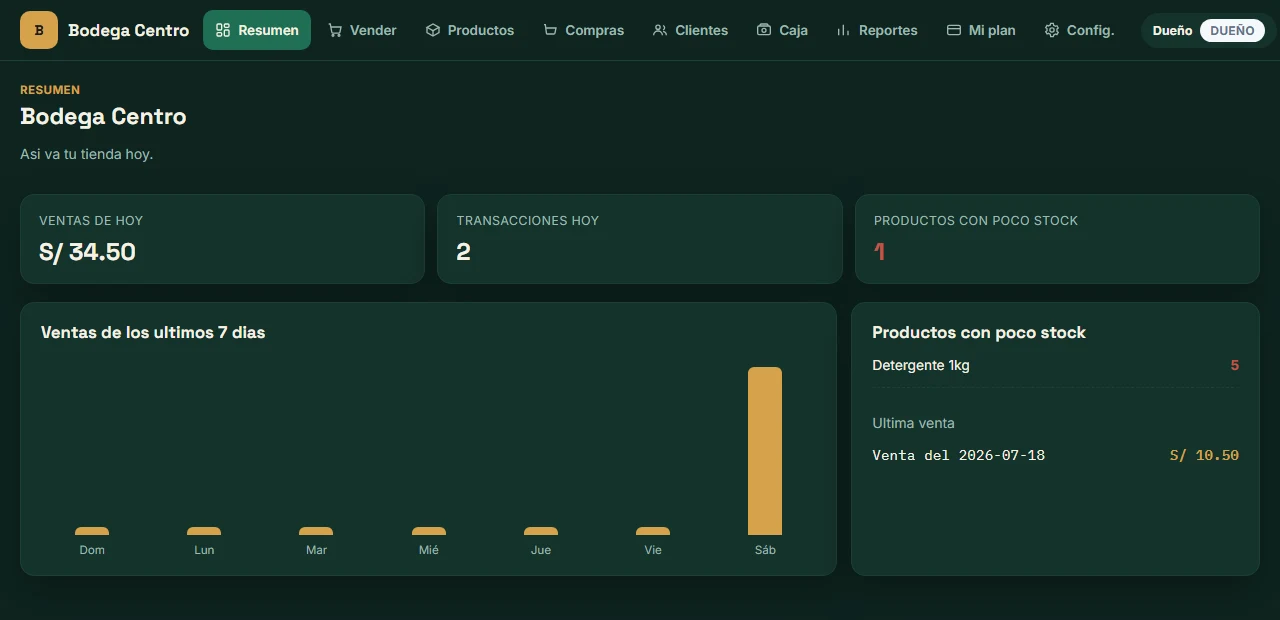
Task: Select the Vie sales bar in chart
Action: tap(653, 531)
